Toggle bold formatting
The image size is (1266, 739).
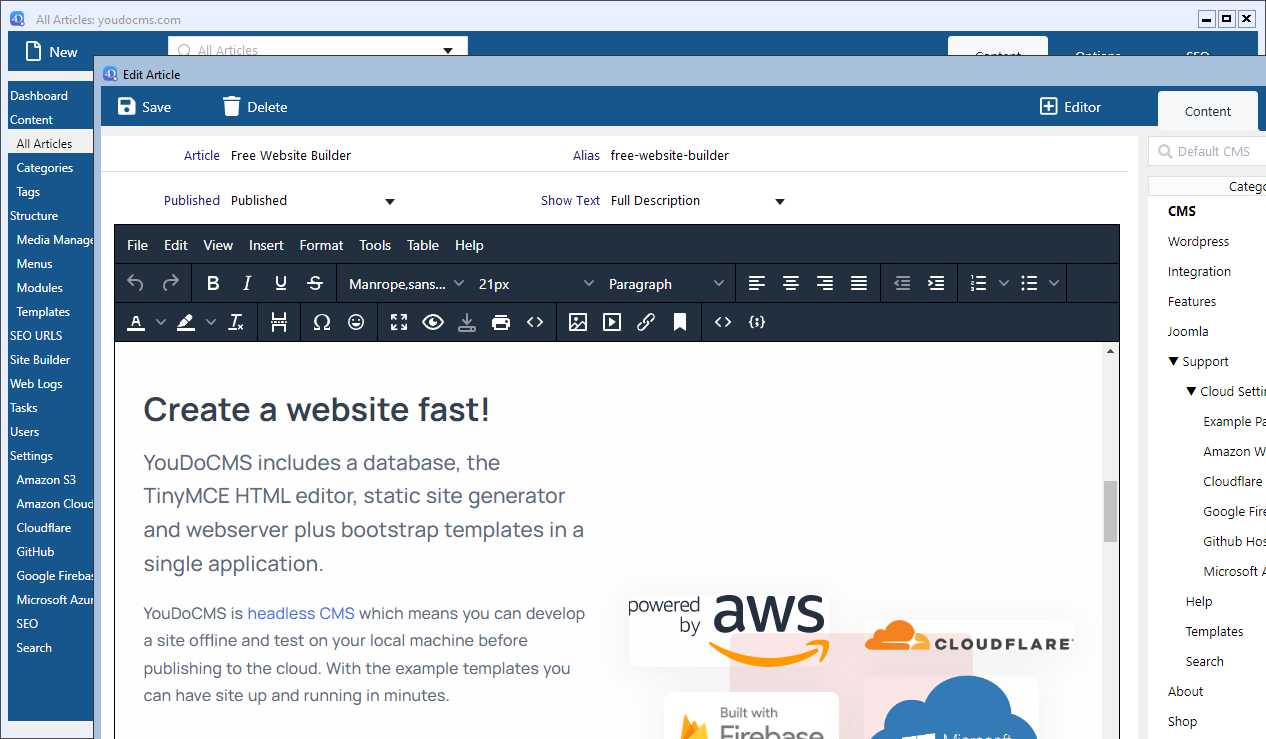coord(213,284)
